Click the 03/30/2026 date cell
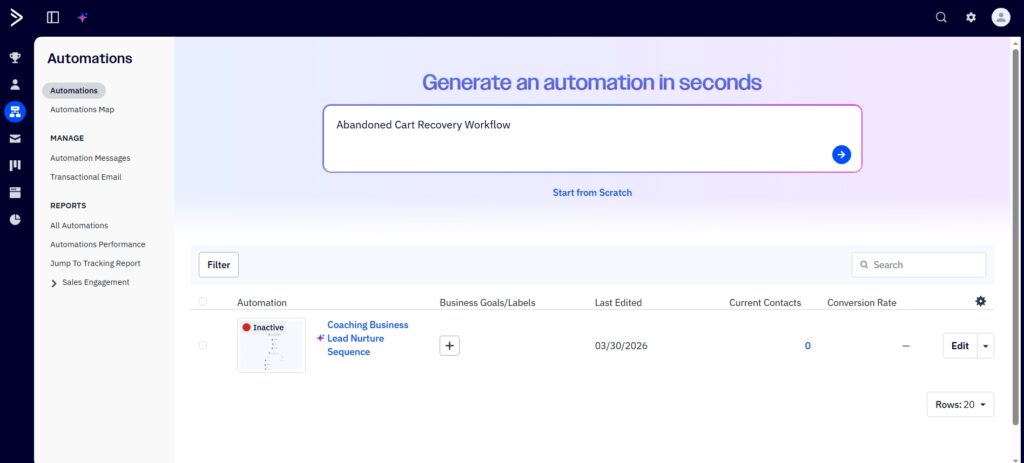 (x=621, y=345)
